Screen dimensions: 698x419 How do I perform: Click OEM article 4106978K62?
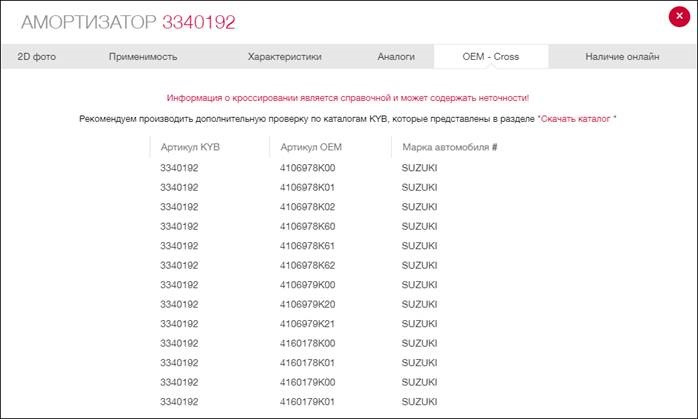[x=308, y=265]
